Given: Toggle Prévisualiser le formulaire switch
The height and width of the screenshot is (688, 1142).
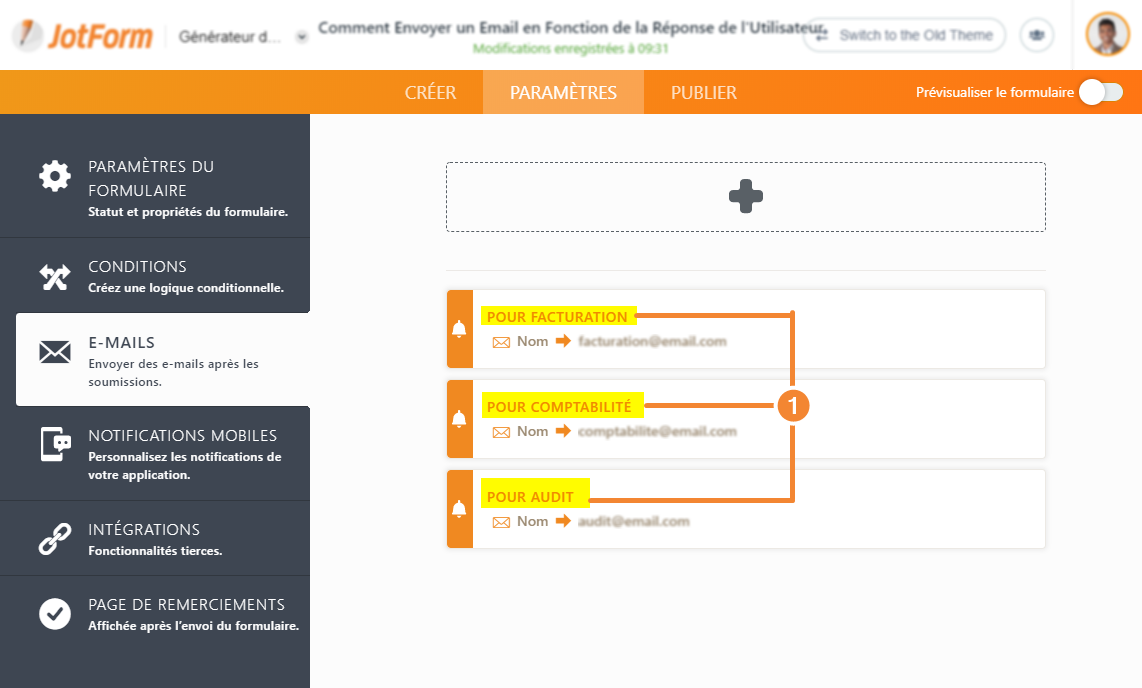Looking at the screenshot, I should click(1100, 92).
